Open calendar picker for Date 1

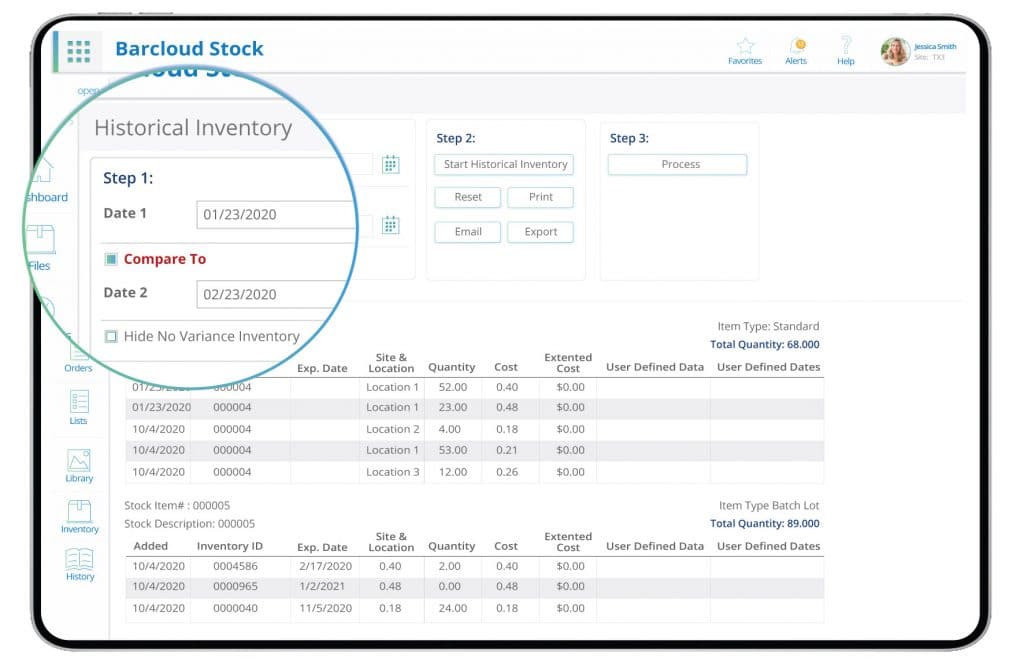click(391, 165)
